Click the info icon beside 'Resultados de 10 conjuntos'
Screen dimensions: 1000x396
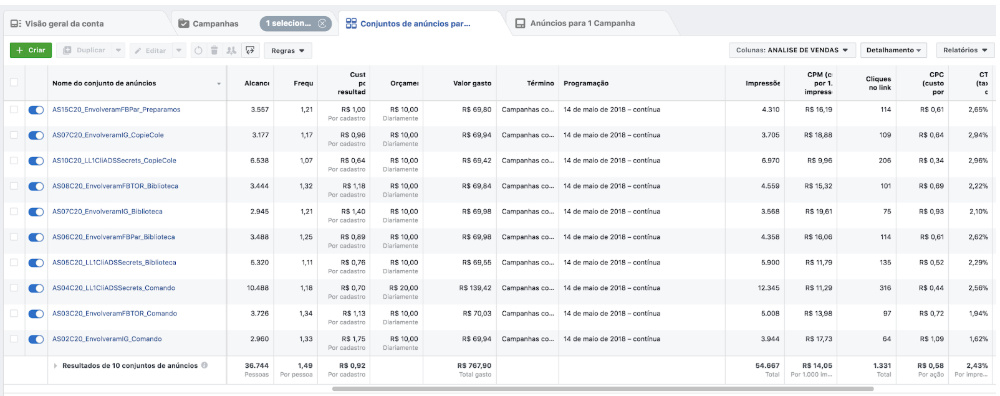coord(205,365)
